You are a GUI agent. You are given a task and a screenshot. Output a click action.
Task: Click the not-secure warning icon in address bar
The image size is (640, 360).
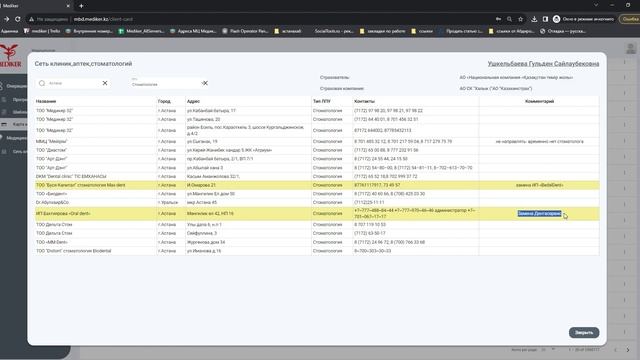(x=31, y=19)
